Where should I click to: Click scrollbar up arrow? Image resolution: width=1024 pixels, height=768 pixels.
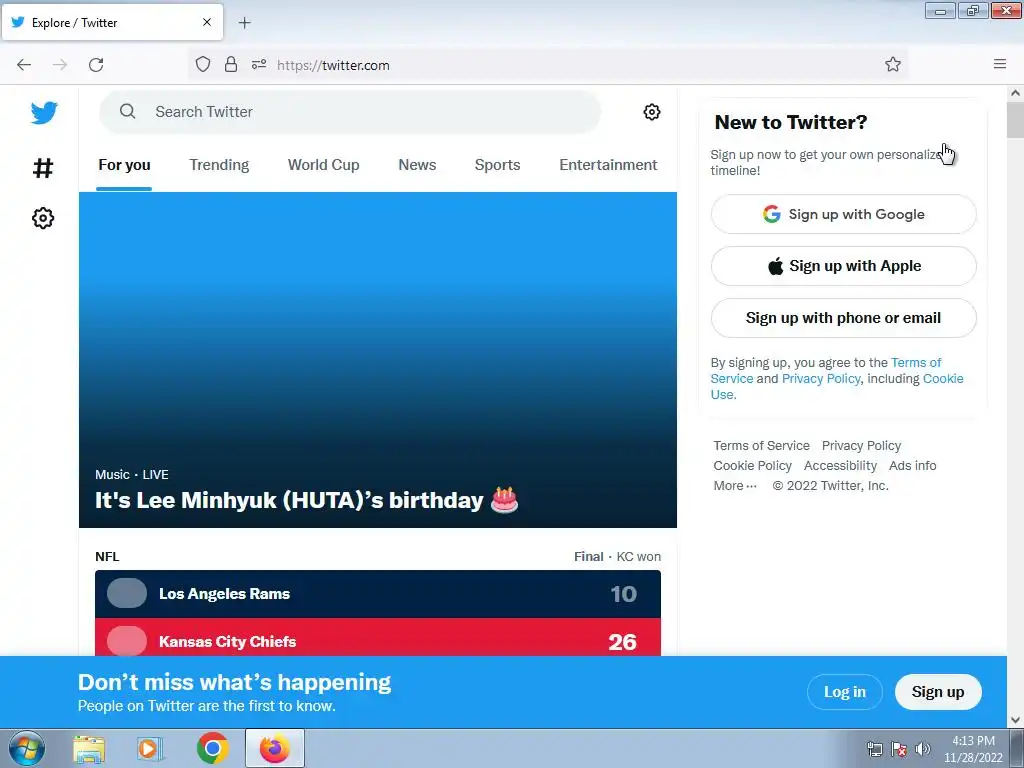pyautogui.click(x=1015, y=93)
